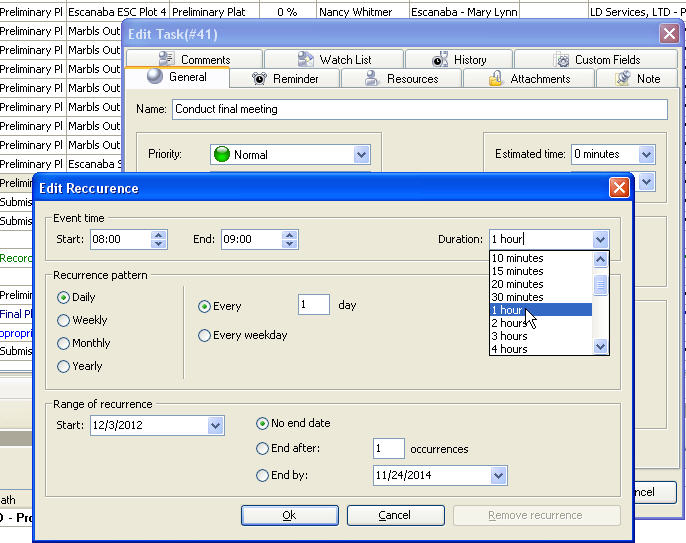
Task: Click Cancel in the Edit Reccurence dialog
Action: 395,515
